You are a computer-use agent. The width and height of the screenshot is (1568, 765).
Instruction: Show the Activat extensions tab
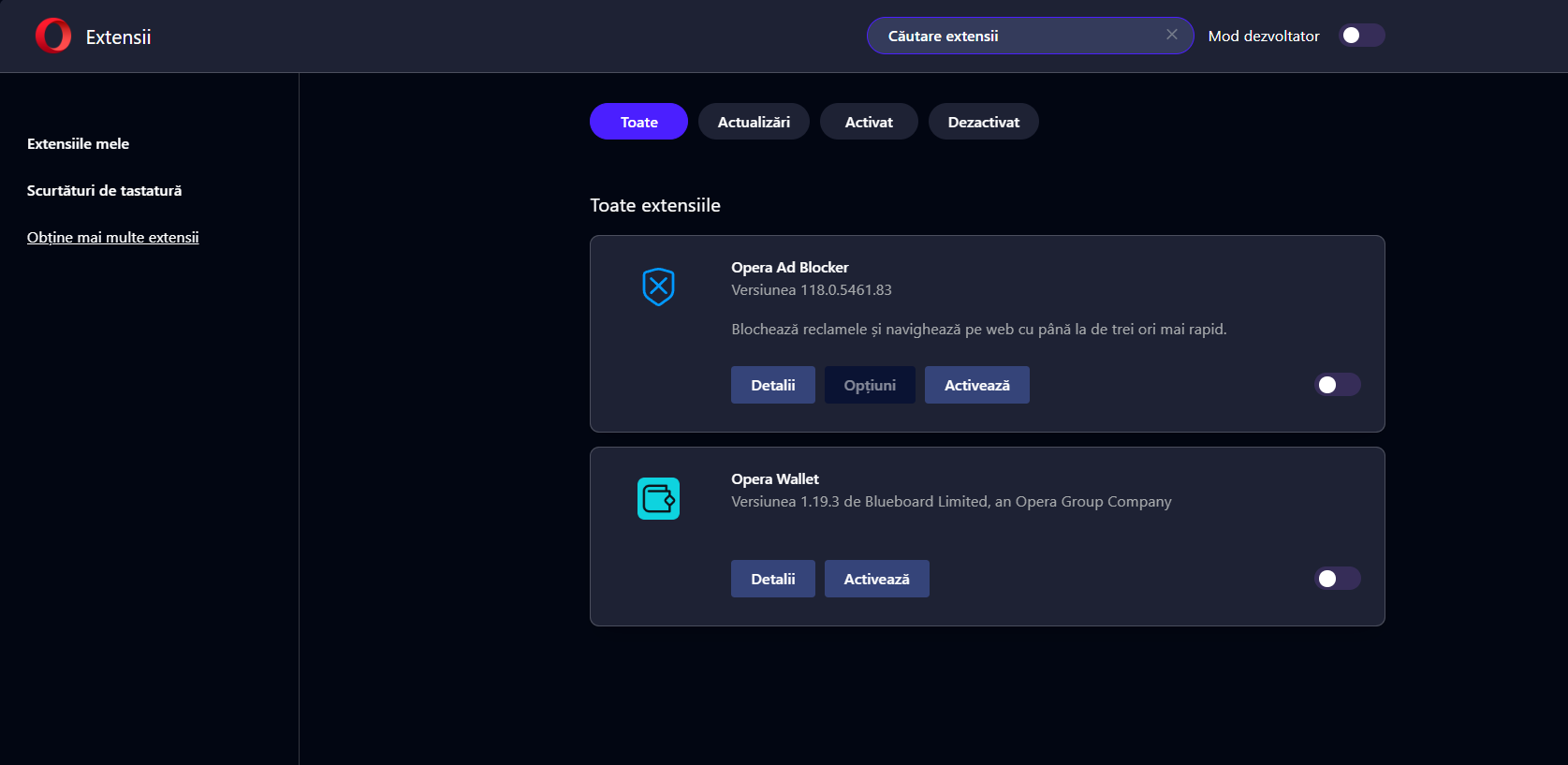coord(869,122)
